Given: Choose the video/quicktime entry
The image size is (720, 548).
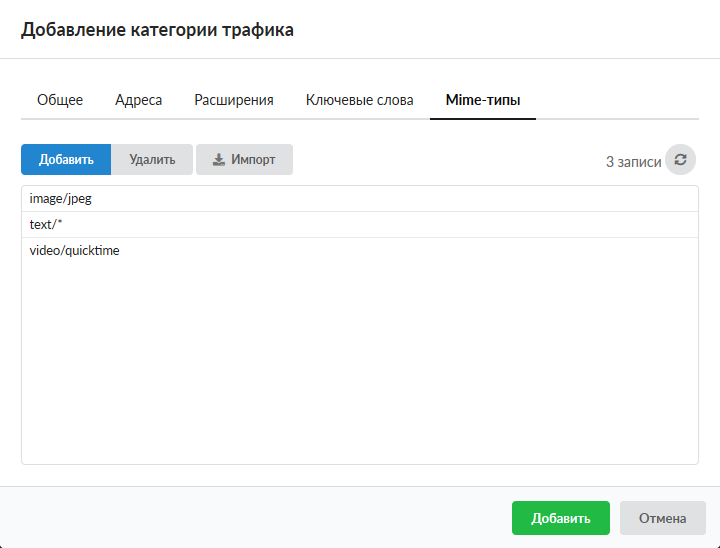Looking at the screenshot, I should point(74,251).
